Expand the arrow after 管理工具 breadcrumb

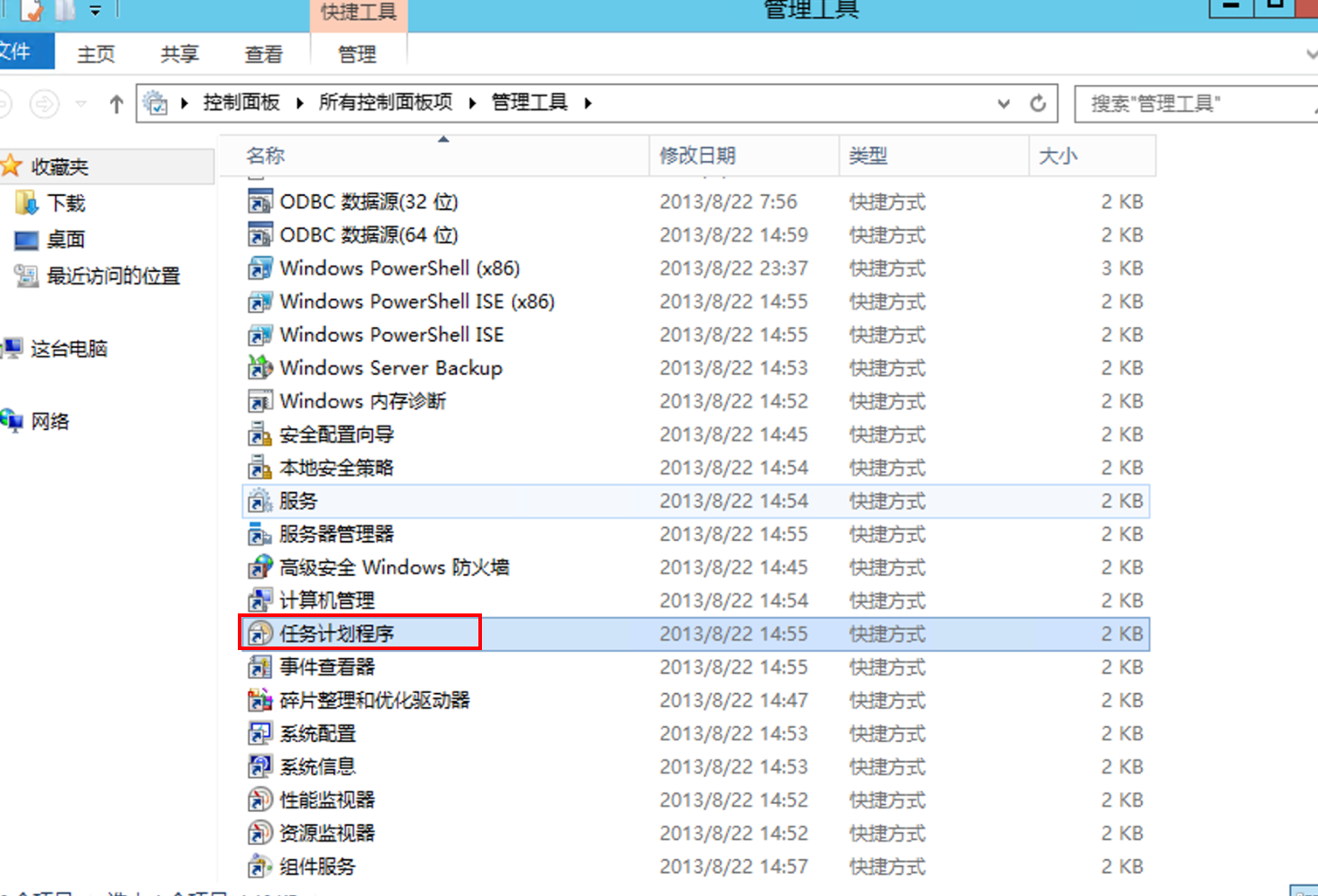click(587, 103)
